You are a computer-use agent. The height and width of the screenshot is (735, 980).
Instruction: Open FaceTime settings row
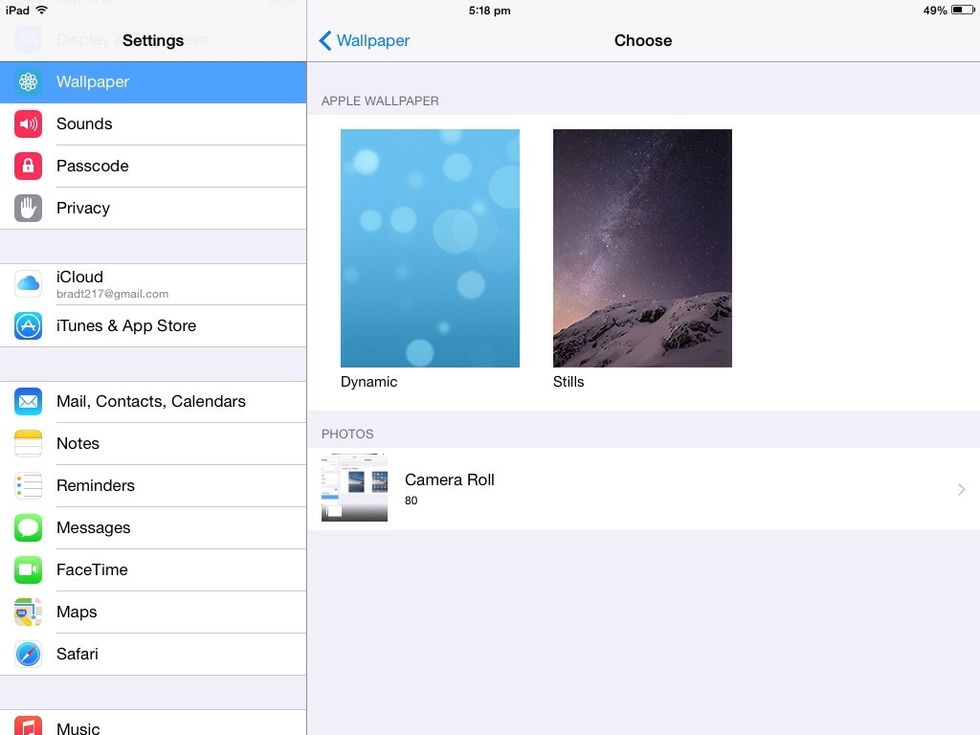tap(153, 569)
